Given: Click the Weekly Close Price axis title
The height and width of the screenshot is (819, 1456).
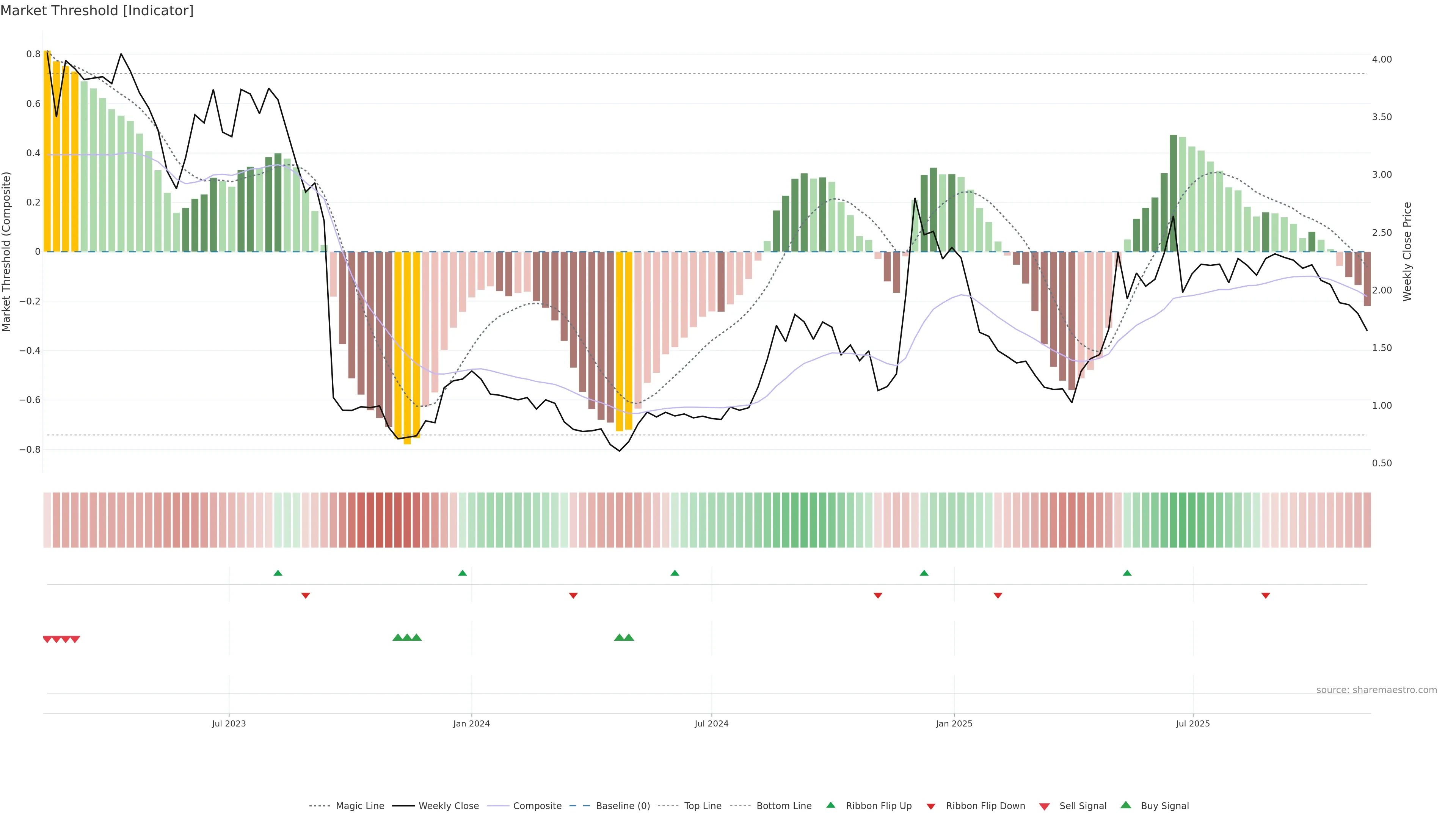Looking at the screenshot, I should [1407, 251].
